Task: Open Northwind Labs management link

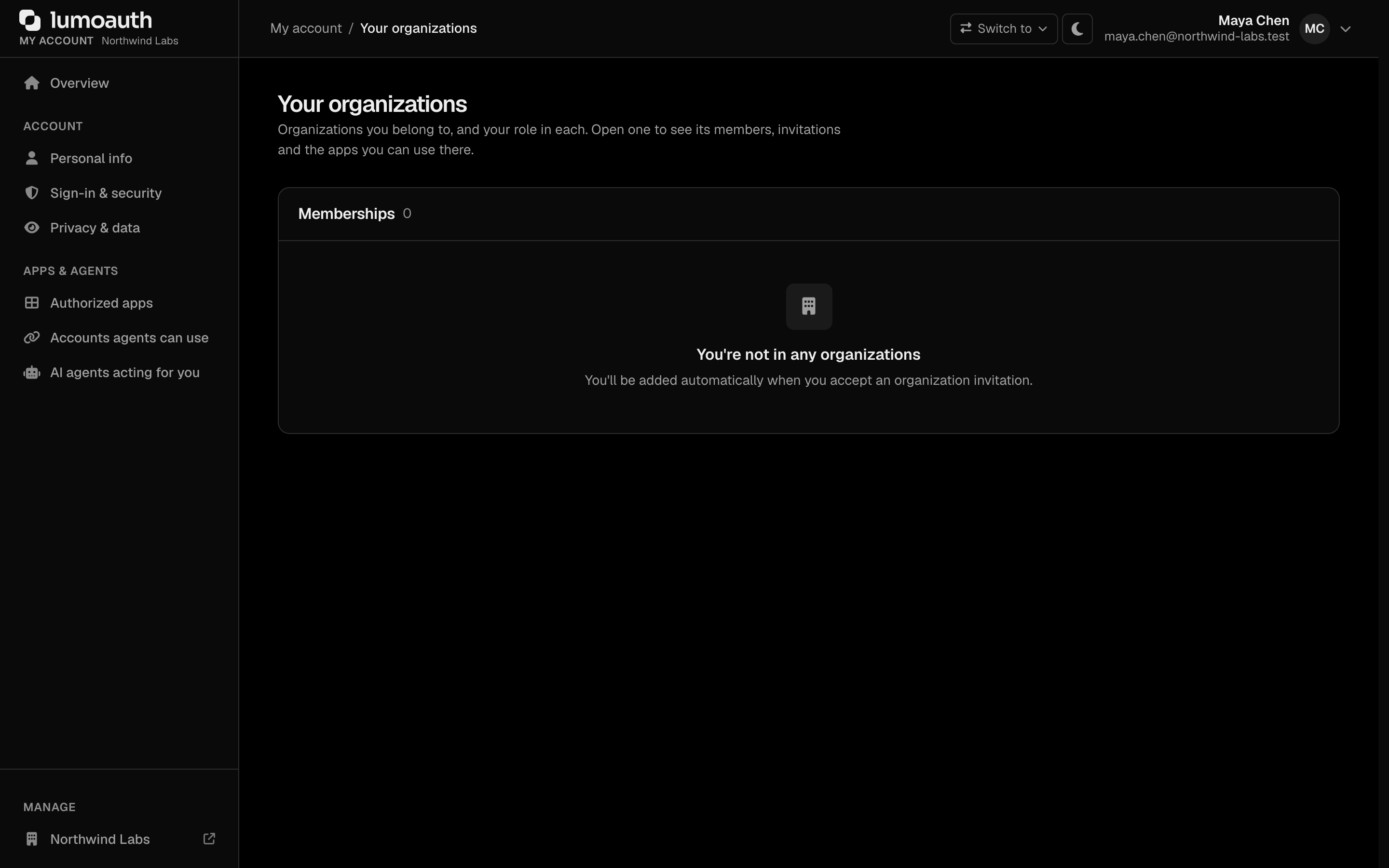Action: click(119, 839)
